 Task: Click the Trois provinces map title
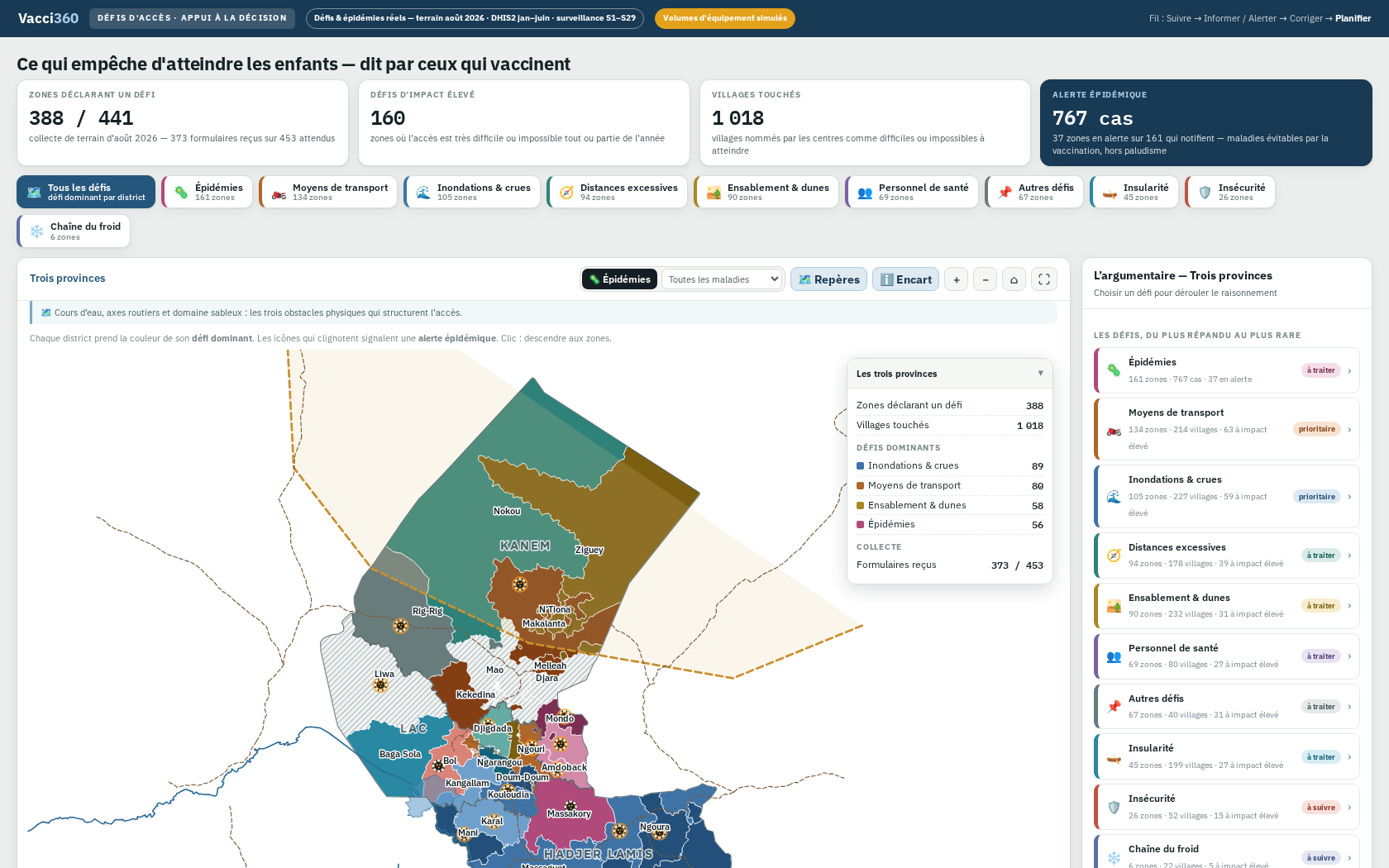[x=68, y=279]
